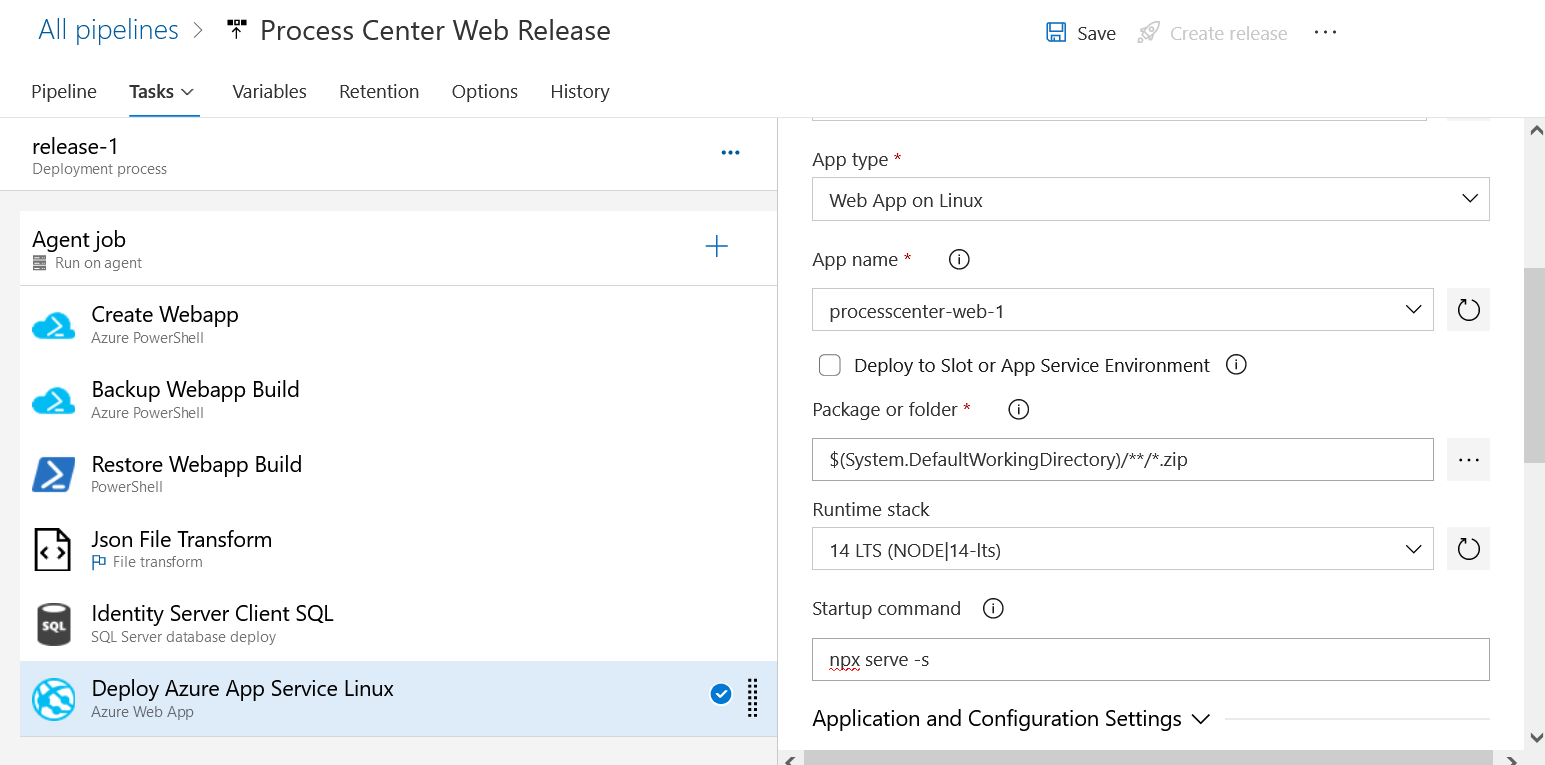1545x765 pixels.
Task: Browse for Package or folder path
Action: [1468, 460]
